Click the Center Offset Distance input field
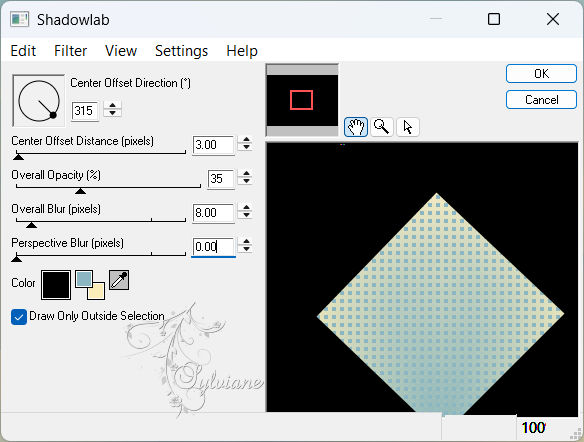The width and height of the screenshot is (584, 442). (213, 145)
